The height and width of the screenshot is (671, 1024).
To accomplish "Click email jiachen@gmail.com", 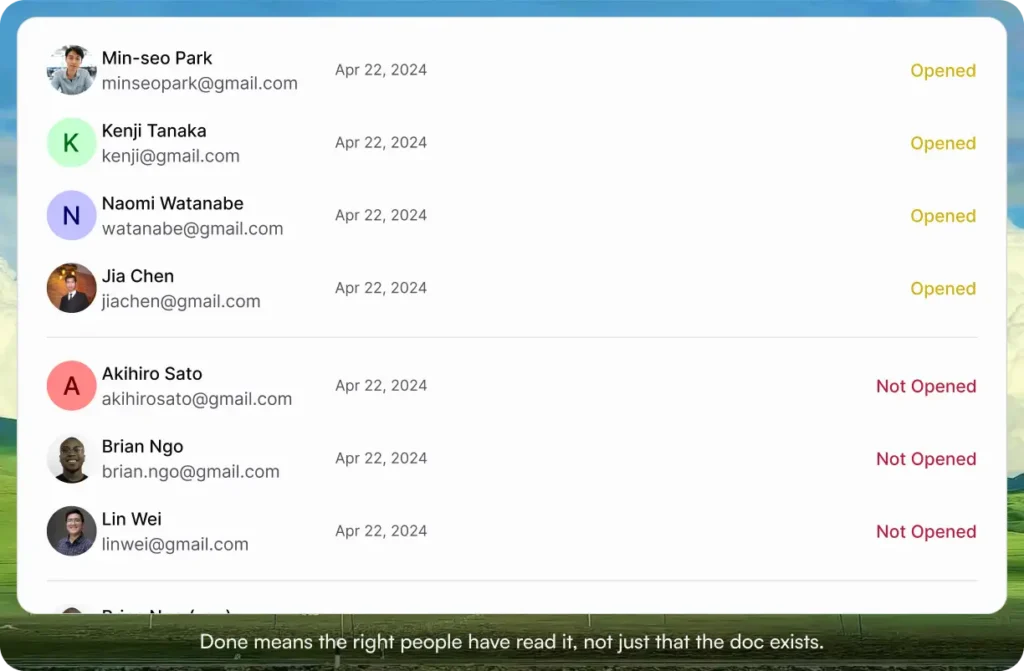I will 181,301.
